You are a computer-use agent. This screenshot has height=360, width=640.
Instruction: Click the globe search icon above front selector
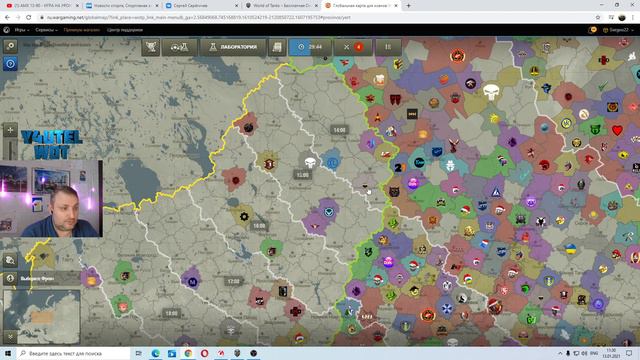[10, 260]
